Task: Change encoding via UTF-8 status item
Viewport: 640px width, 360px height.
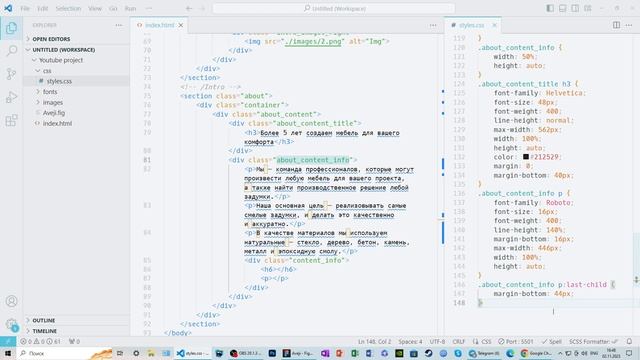Action: click(437, 341)
